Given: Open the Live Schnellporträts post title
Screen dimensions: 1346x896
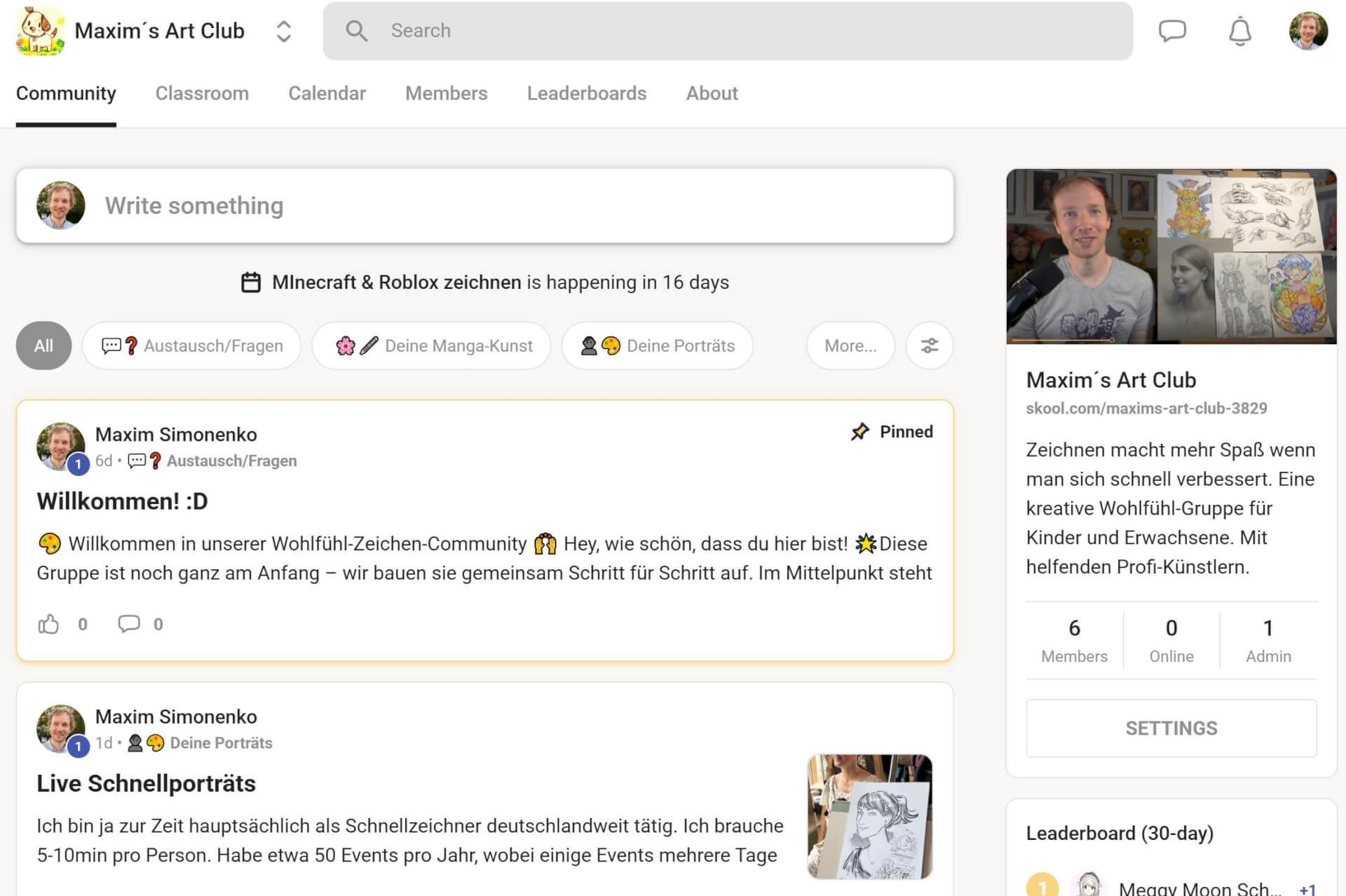Looking at the screenshot, I should point(146,783).
